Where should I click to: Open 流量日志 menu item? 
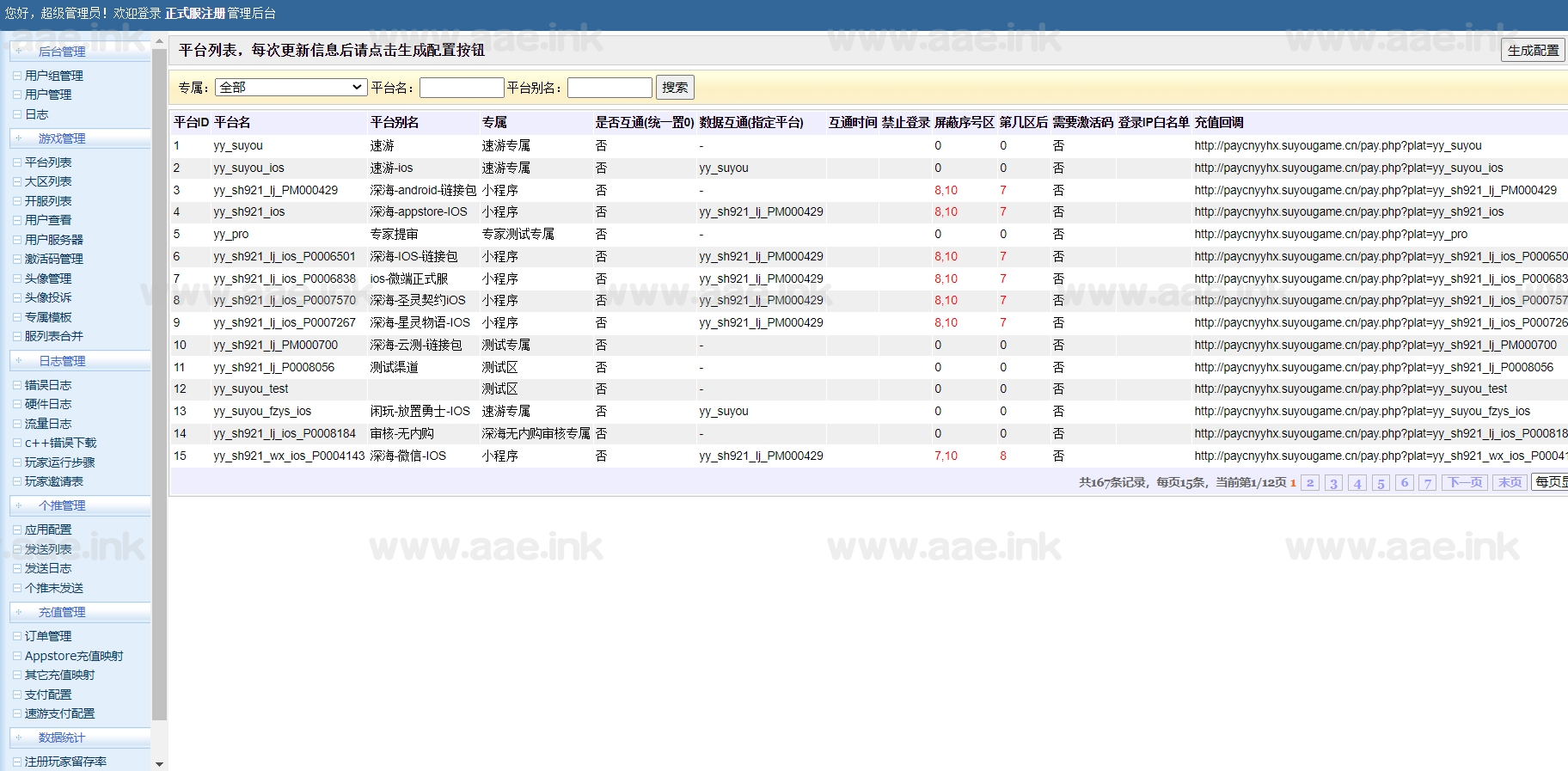click(x=48, y=424)
